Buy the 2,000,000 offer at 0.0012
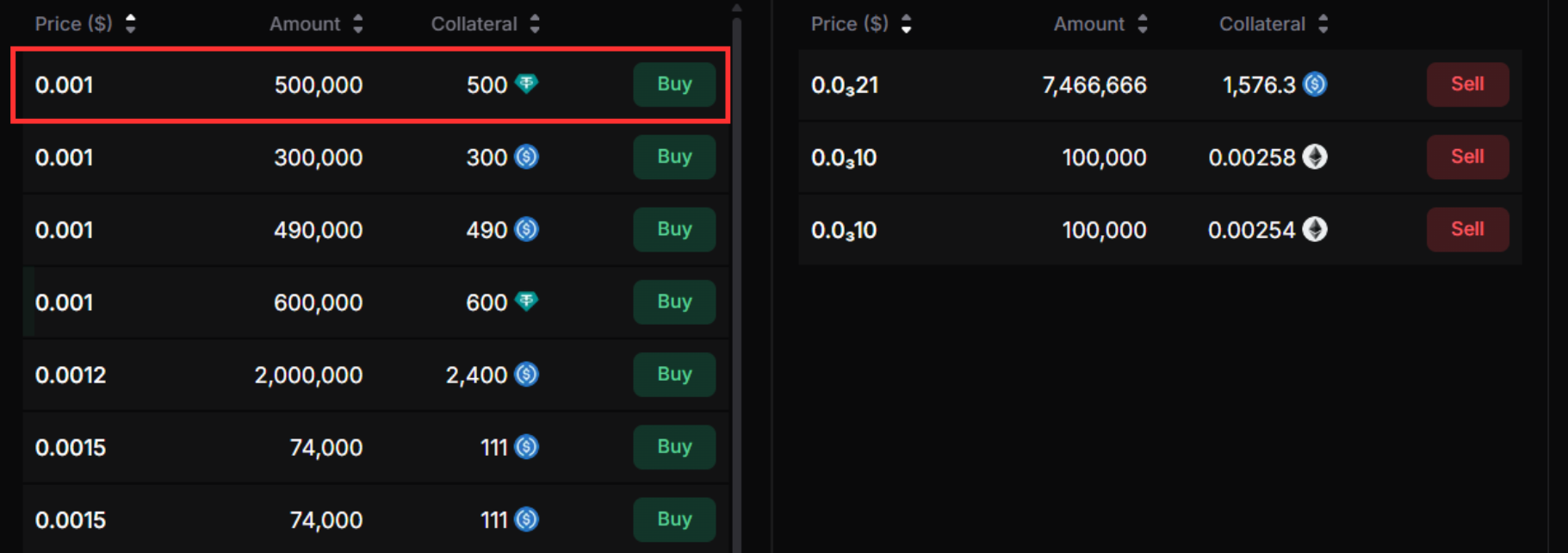Image resolution: width=1568 pixels, height=553 pixels. [674, 374]
